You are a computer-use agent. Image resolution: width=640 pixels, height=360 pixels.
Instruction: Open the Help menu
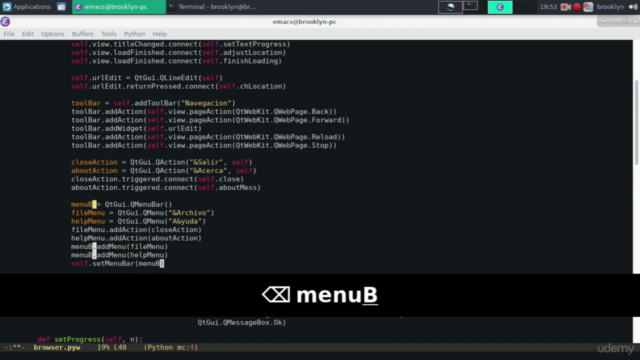coord(160,34)
